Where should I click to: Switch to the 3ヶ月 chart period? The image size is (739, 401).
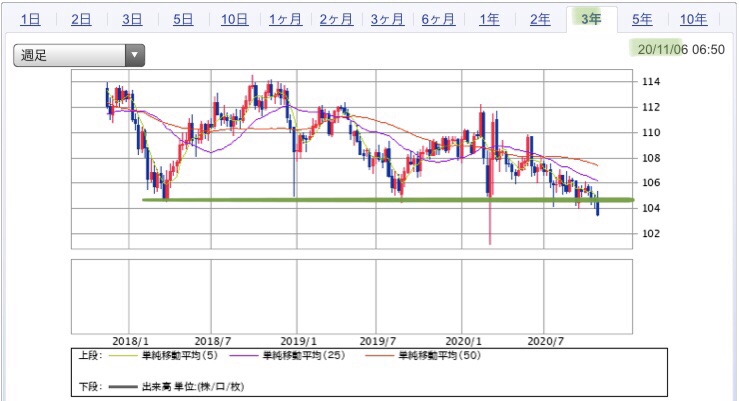[x=387, y=19]
